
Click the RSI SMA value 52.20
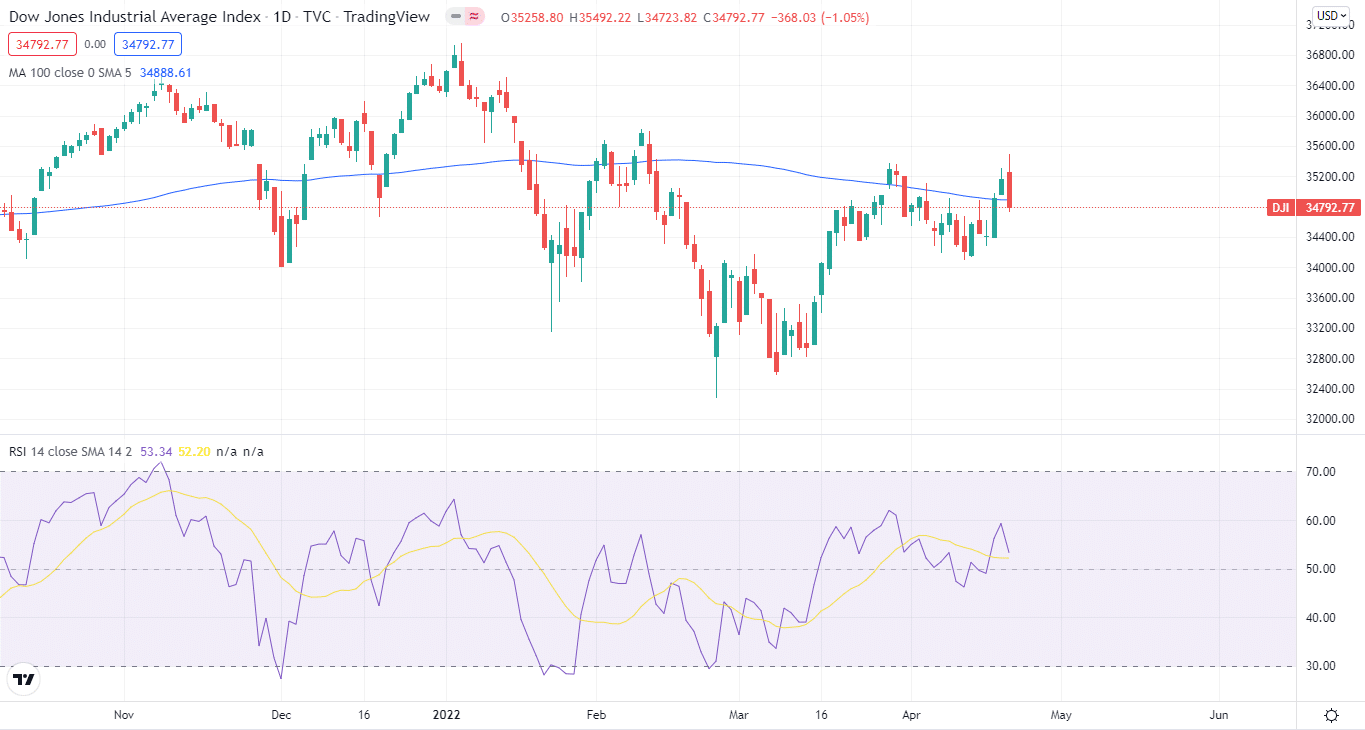click(195, 451)
